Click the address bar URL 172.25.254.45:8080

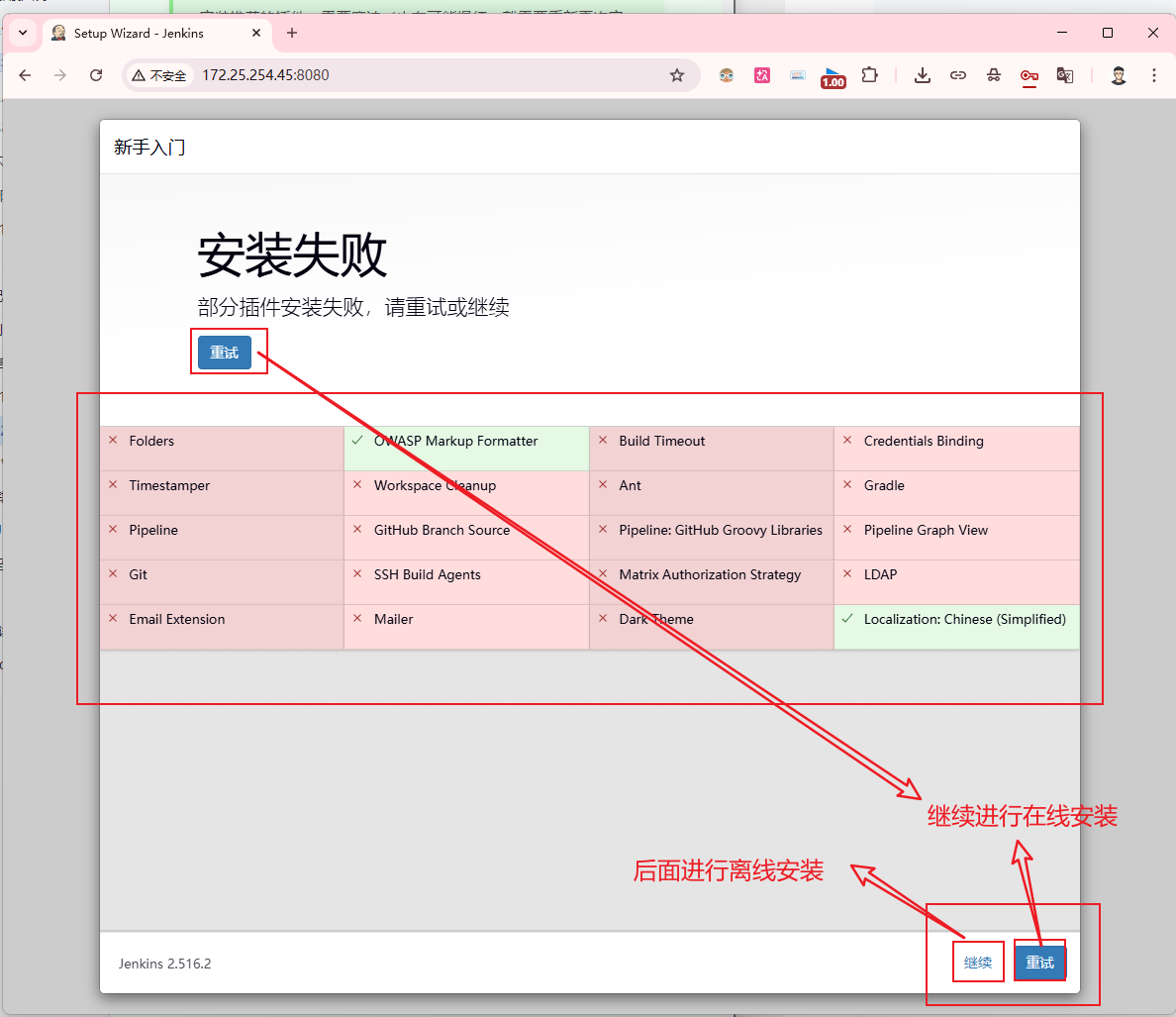coord(265,75)
